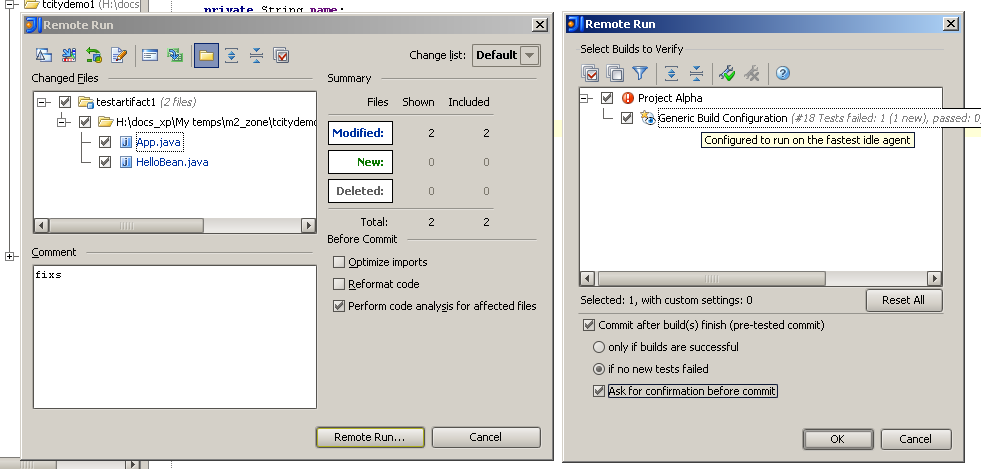981x469 pixels.
Task: Click Generic Build Configuration star-eye icon
Action: coord(648,118)
